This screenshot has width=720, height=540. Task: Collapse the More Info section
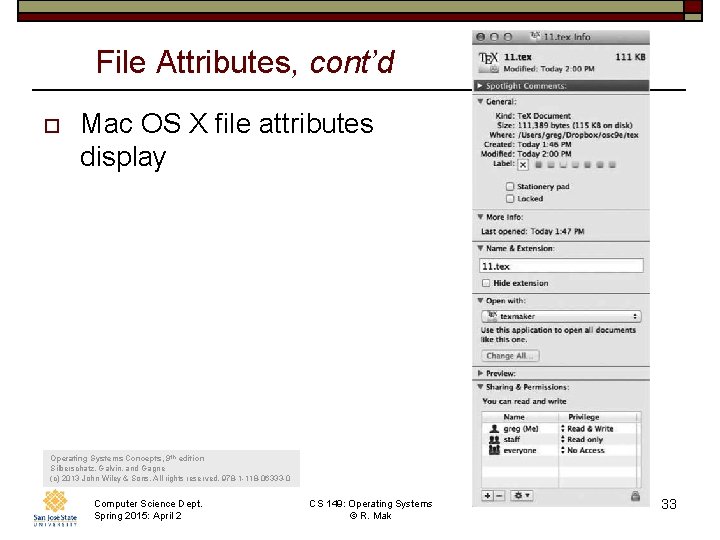click(x=480, y=217)
